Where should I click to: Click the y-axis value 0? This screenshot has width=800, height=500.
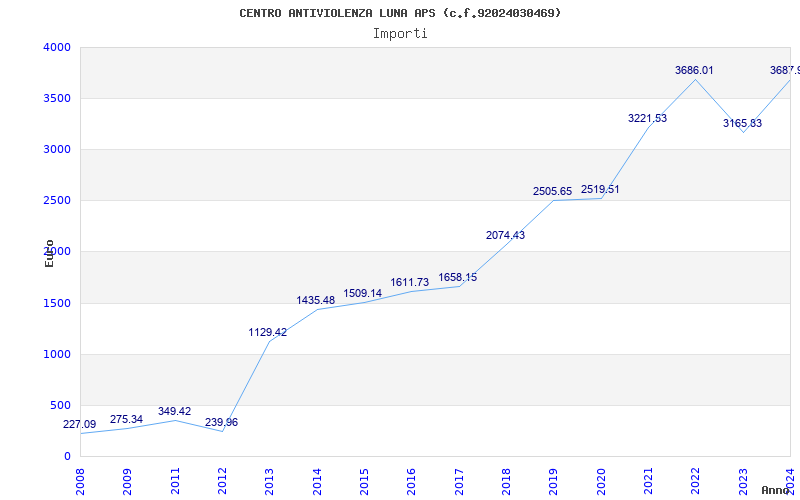[x=67, y=457]
